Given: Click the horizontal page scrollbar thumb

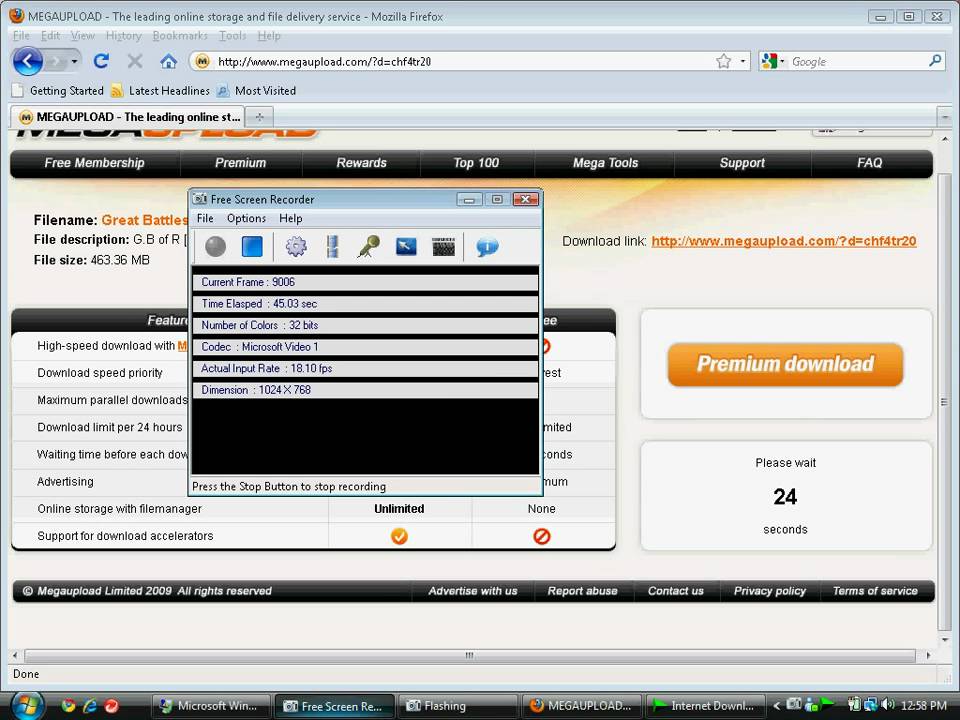Looking at the screenshot, I should point(470,655).
